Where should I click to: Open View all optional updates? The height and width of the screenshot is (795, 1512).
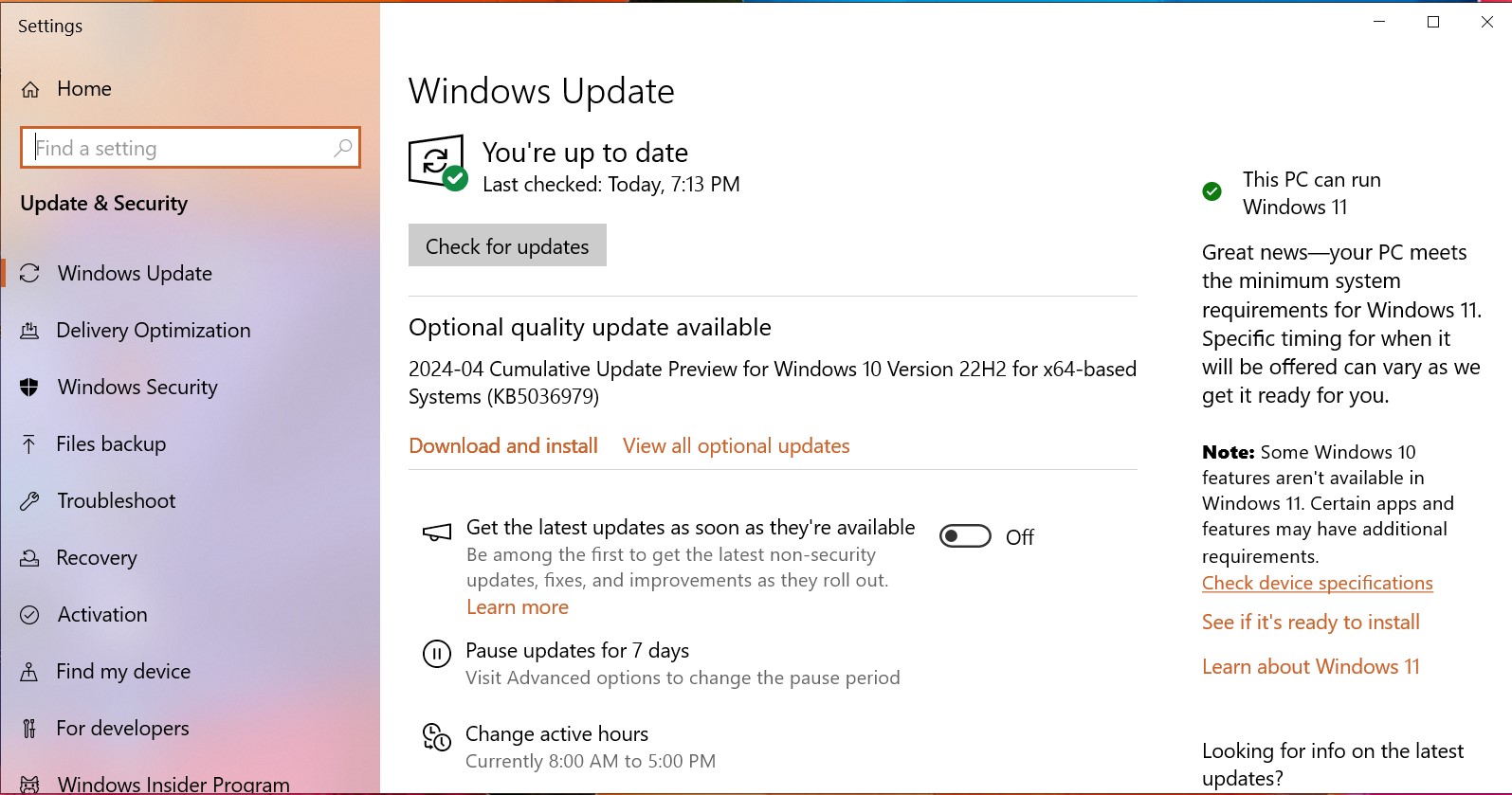click(x=736, y=445)
